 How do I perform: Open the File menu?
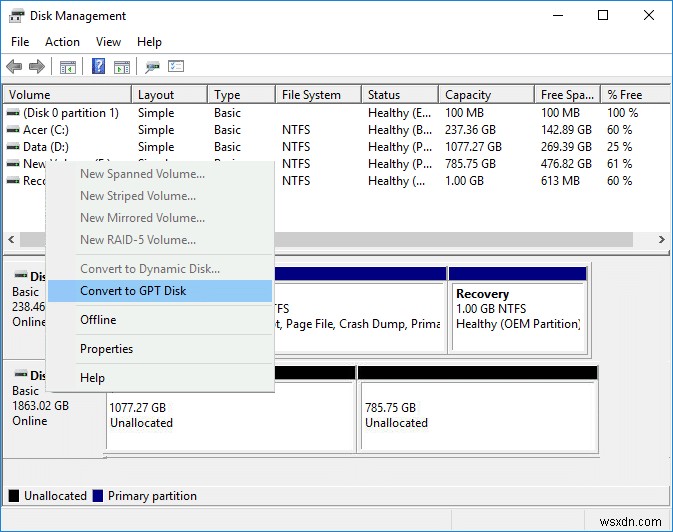[20, 42]
